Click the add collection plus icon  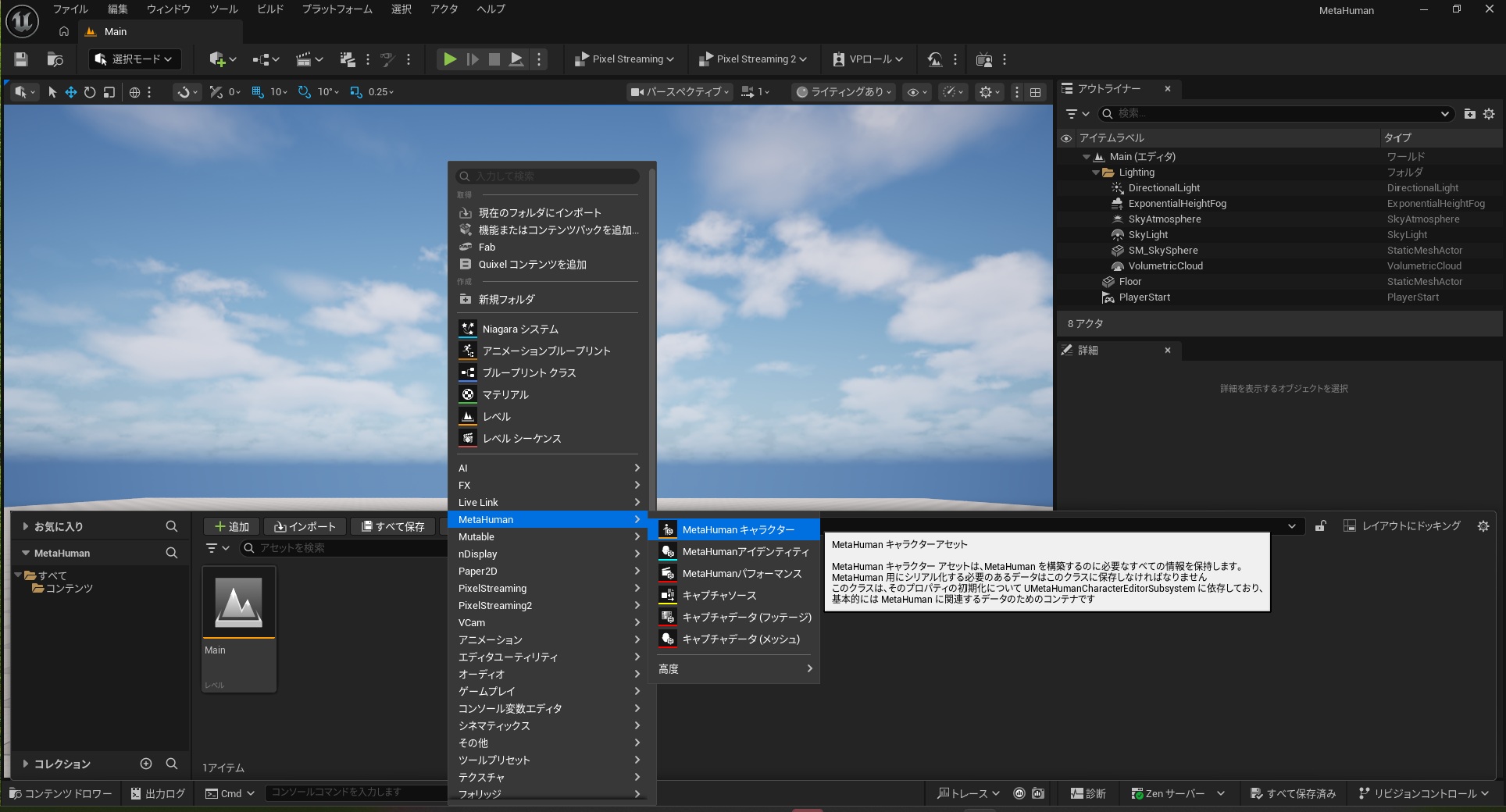pos(145,764)
